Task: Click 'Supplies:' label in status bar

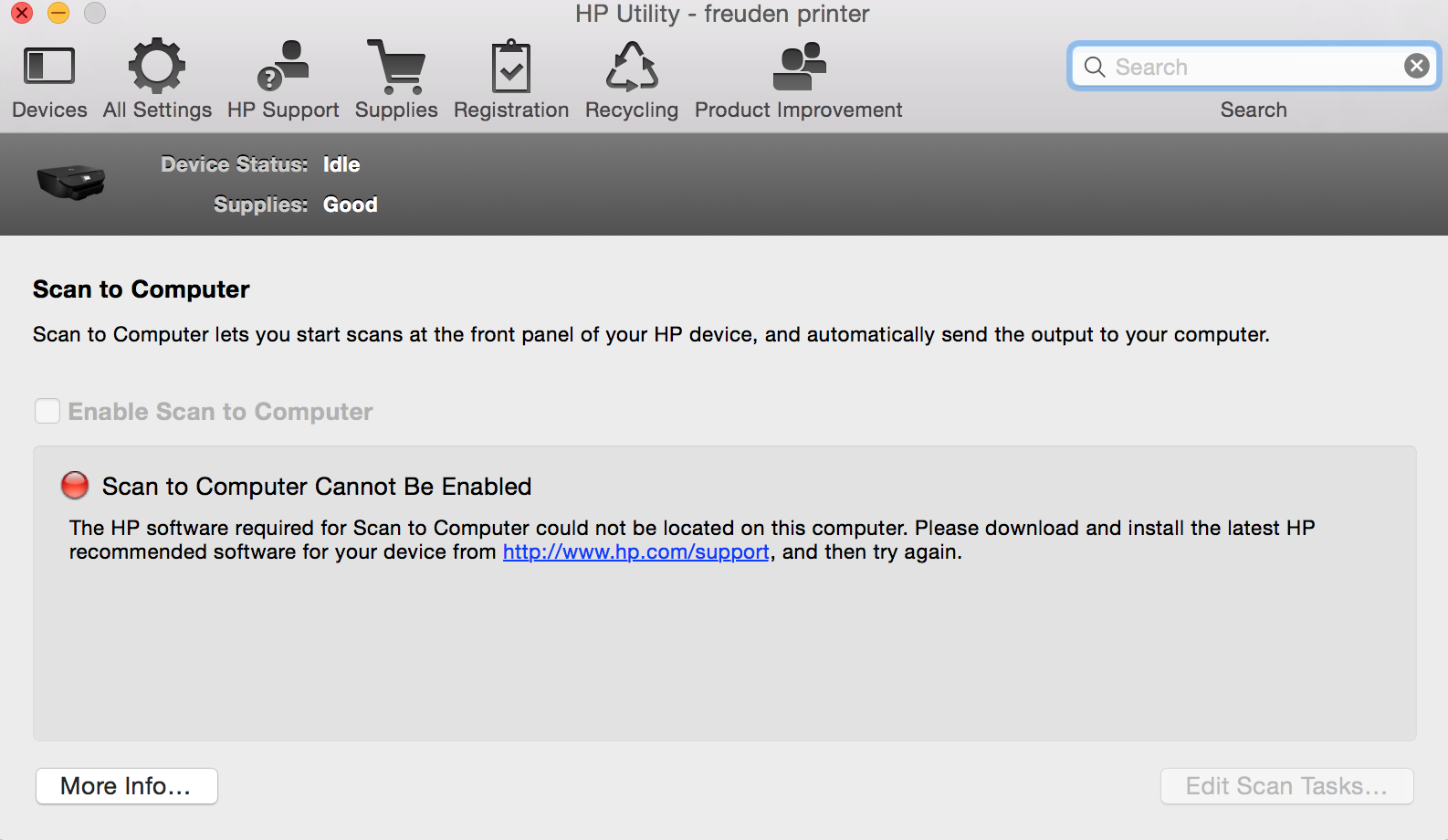Action: (x=261, y=205)
